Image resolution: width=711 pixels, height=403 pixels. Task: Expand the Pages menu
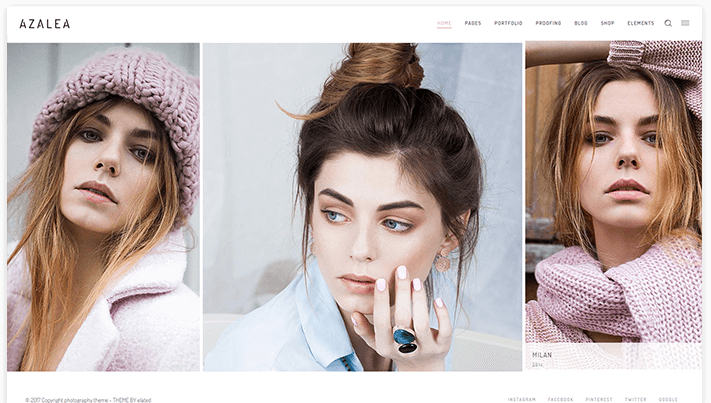pyautogui.click(x=473, y=23)
